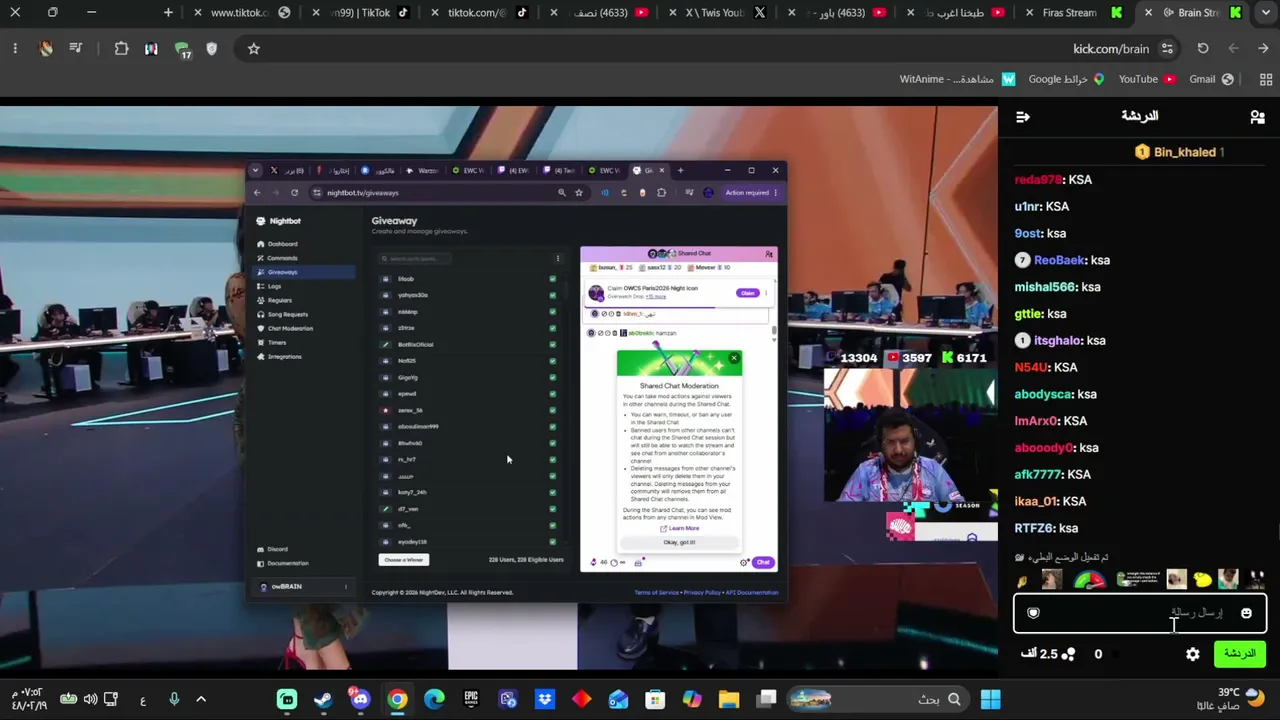This screenshot has width=1280, height=720.
Task: Open the volume control in system tray
Action: pyautogui.click(x=90, y=699)
